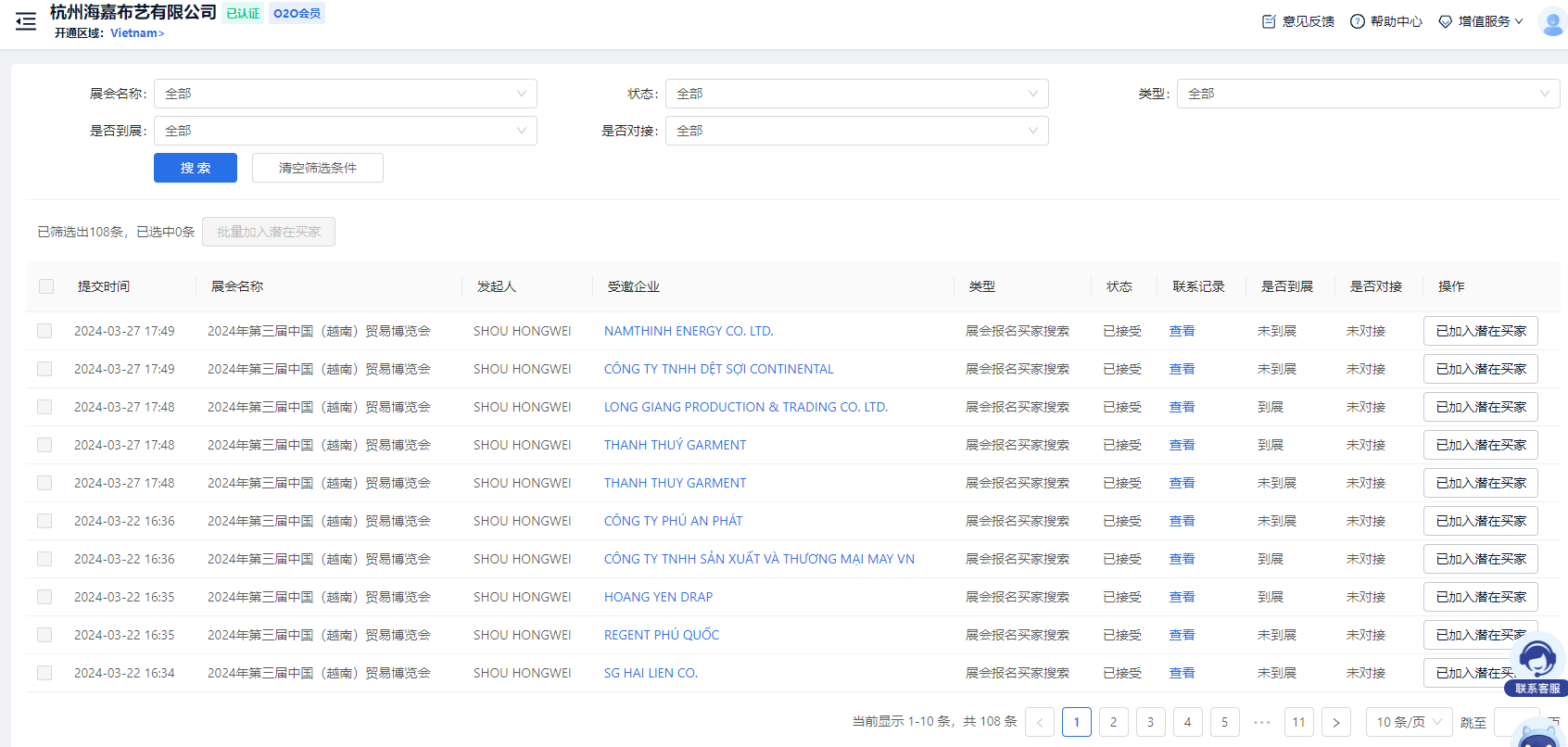The image size is (1568, 747).
Task: Jump to page 11 in pagination
Action: pyautogui.click(x=1298, y=722)
